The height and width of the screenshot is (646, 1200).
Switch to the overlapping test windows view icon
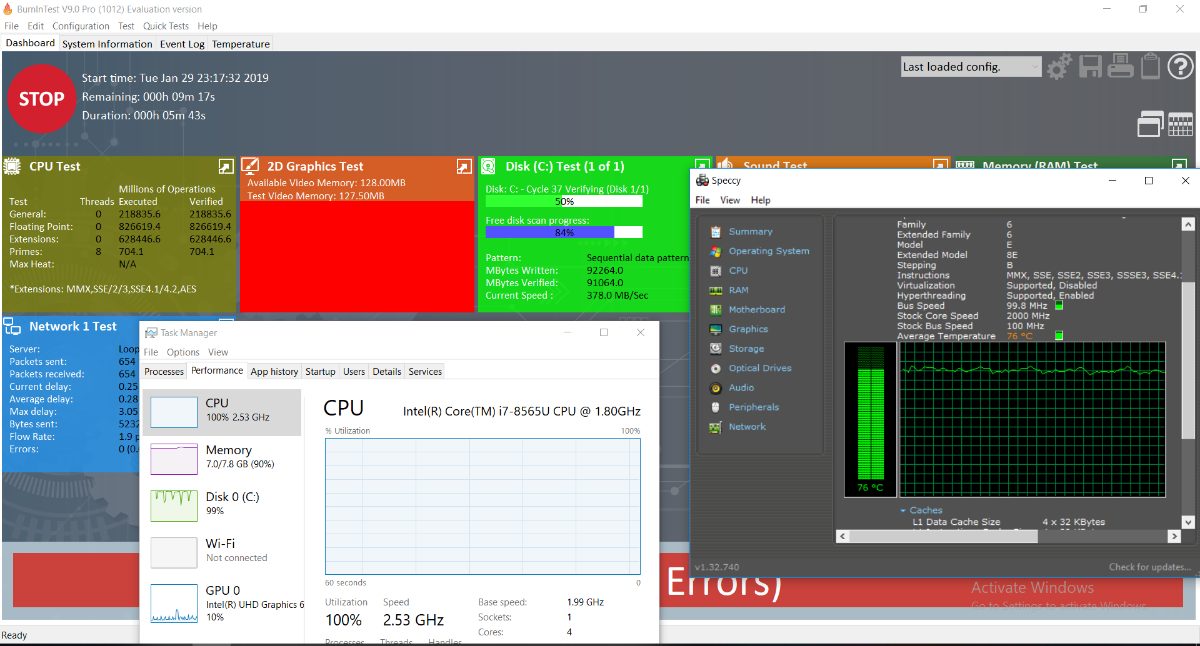[x=1150, y=124]
